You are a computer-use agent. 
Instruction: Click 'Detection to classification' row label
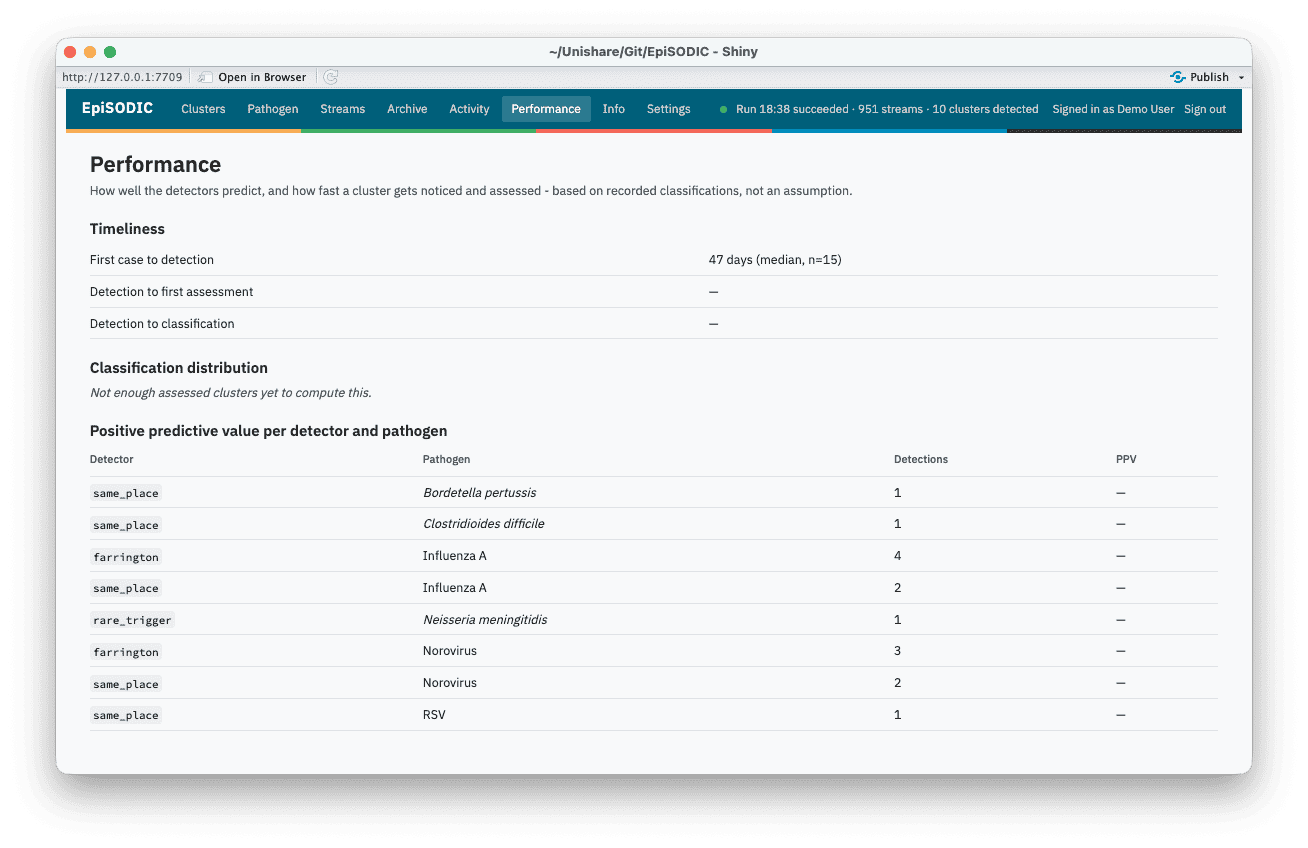tap(162, 324)
